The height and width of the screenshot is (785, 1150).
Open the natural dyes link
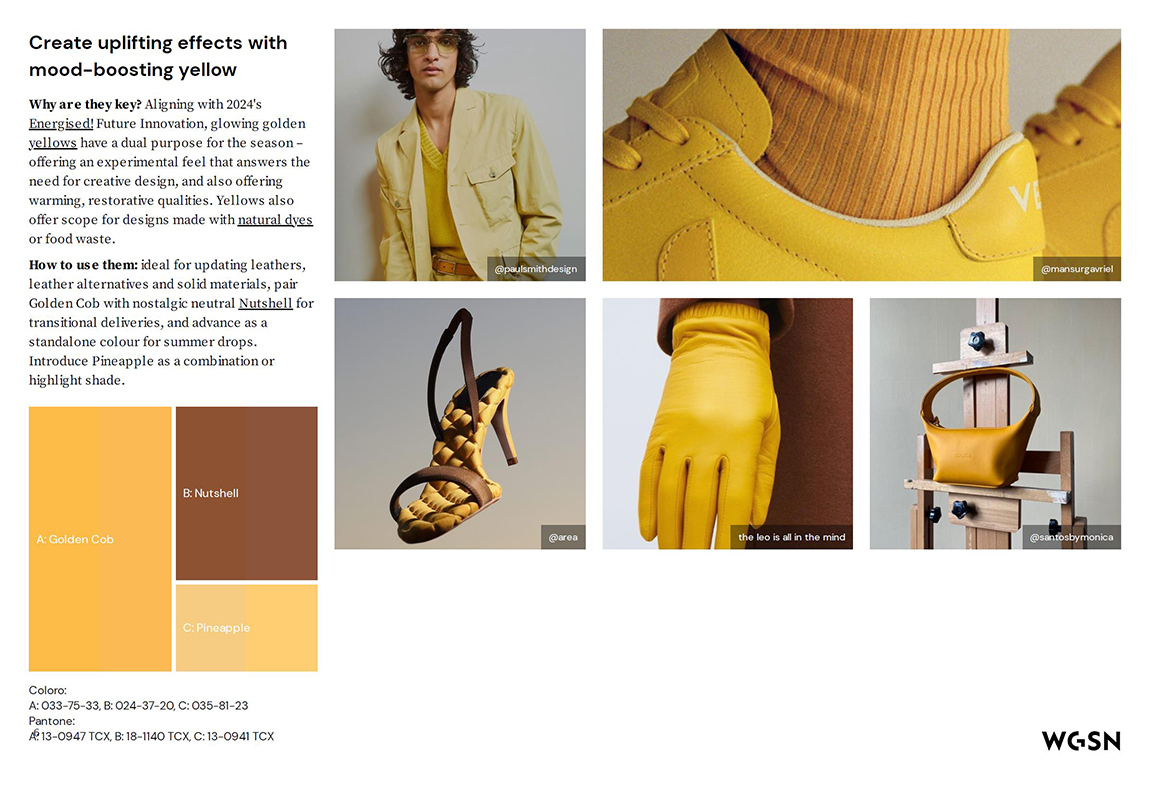pos(275,220)
